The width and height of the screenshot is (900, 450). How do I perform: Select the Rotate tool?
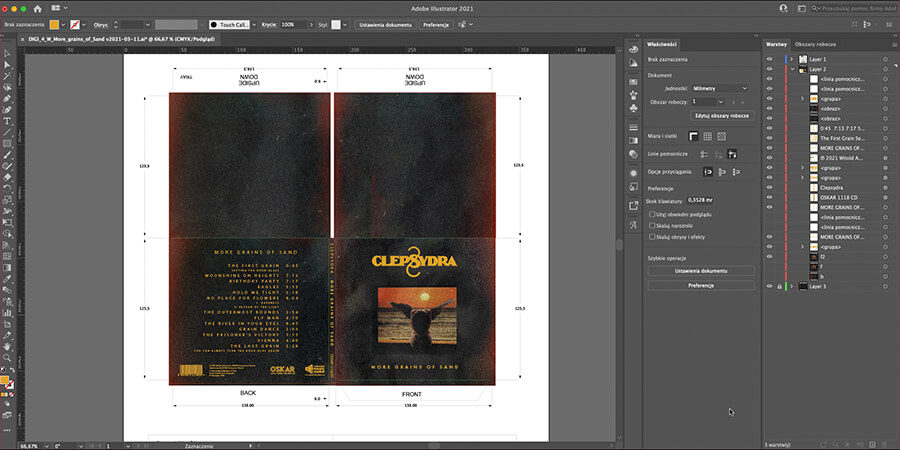[x=7, y=189]
